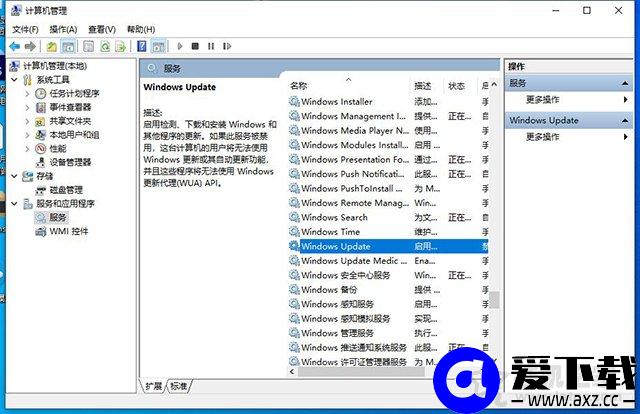Click the horizontal scrollbar left arrow
Image resolution: width=640 pixels, height=414 pixels.
point(292,372)
